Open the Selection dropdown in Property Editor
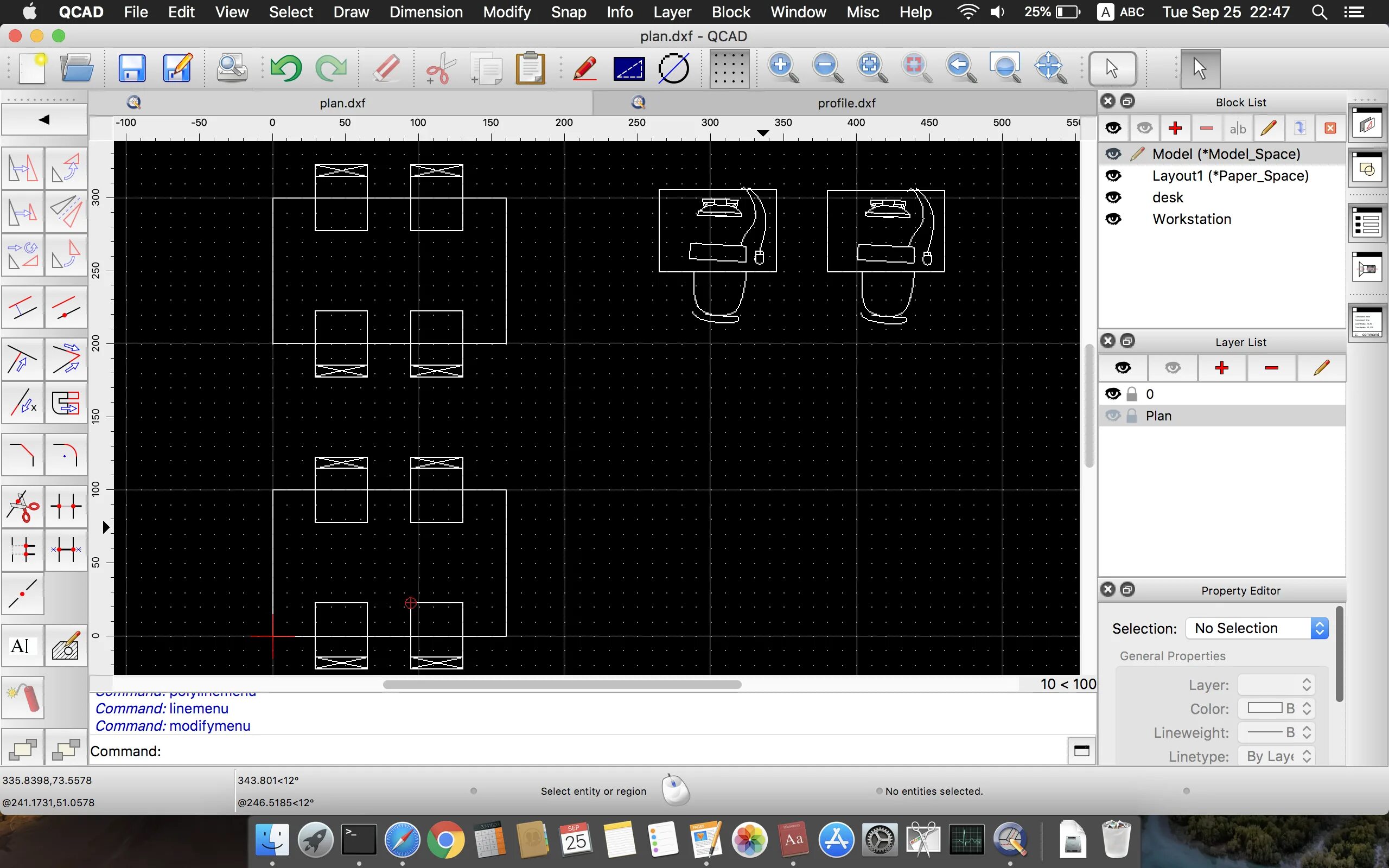 pos(1257,629)
